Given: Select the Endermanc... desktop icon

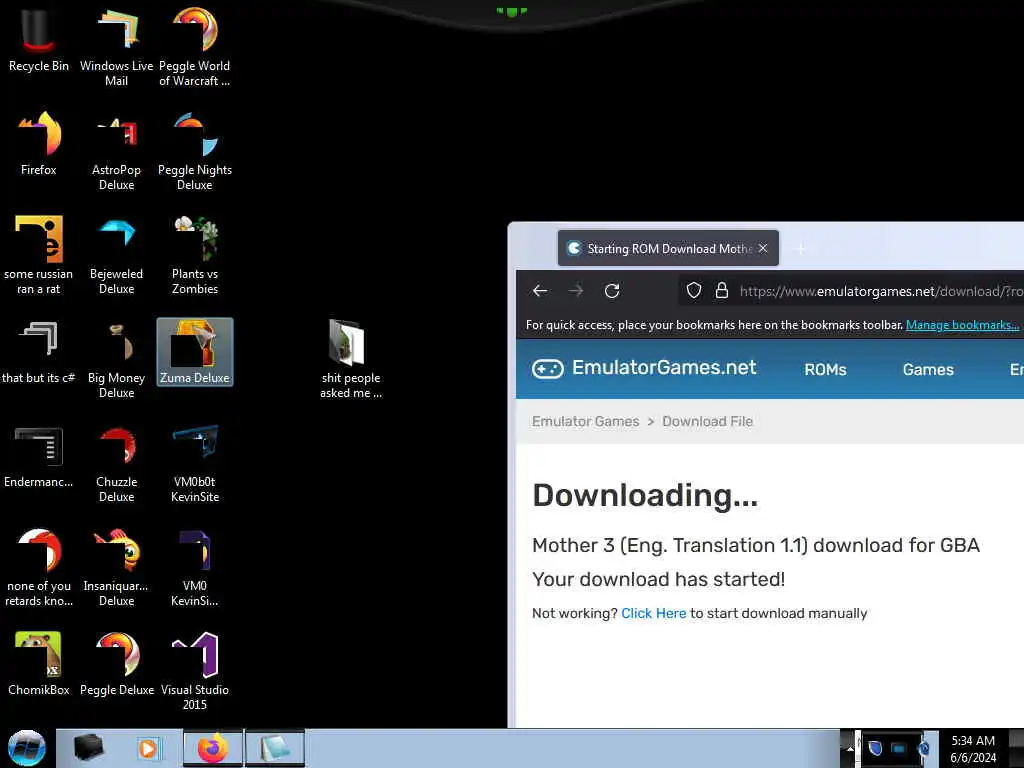Looking at the screenshot, I should (x=39, y=456).
